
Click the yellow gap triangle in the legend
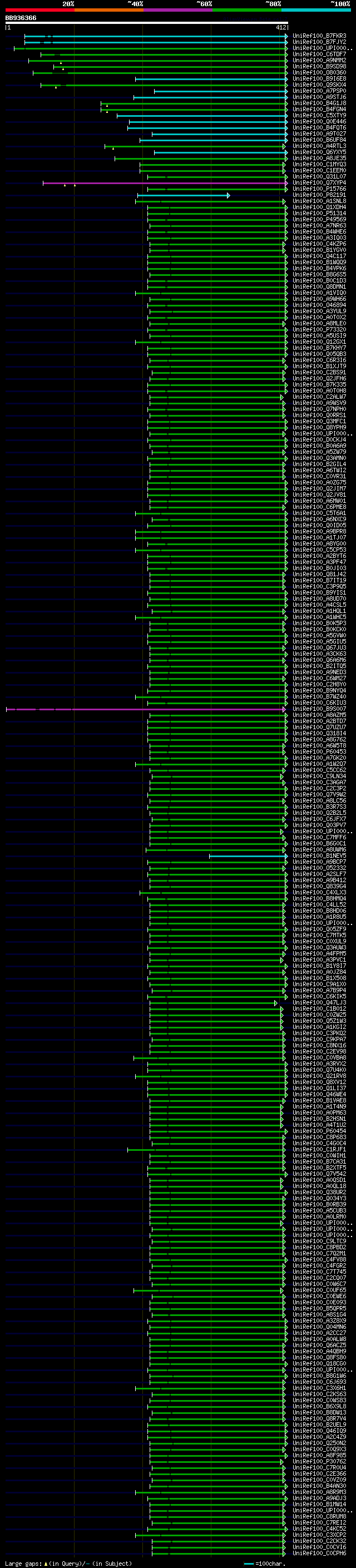(x=46, y=1563)
